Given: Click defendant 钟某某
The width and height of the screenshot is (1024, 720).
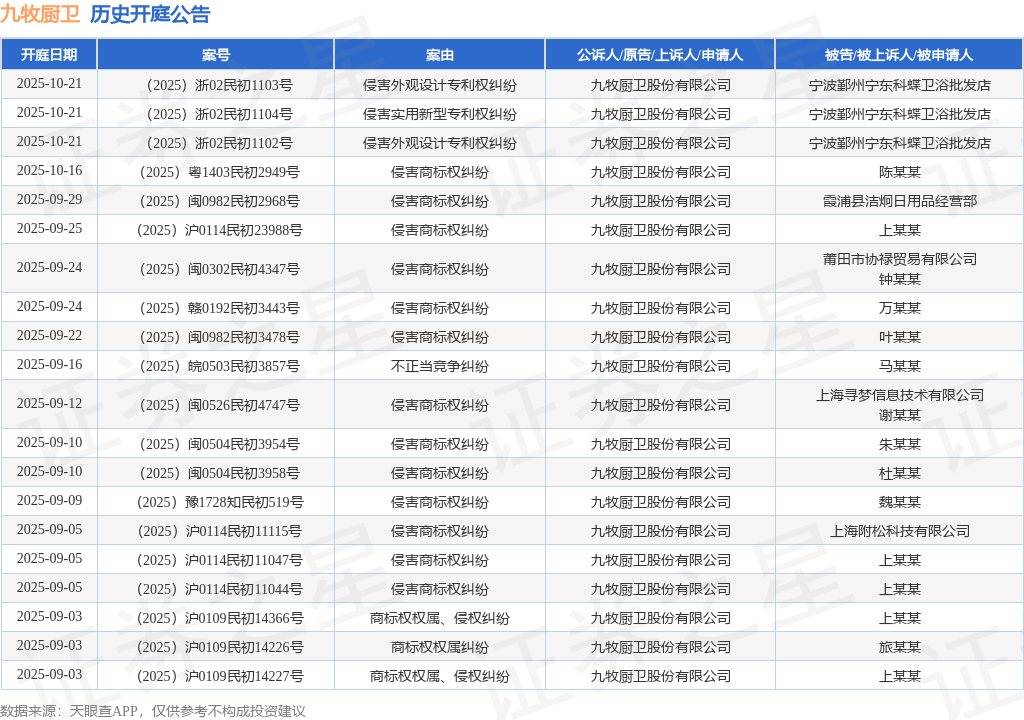Looking at the screenshot, I should point(899,280).
